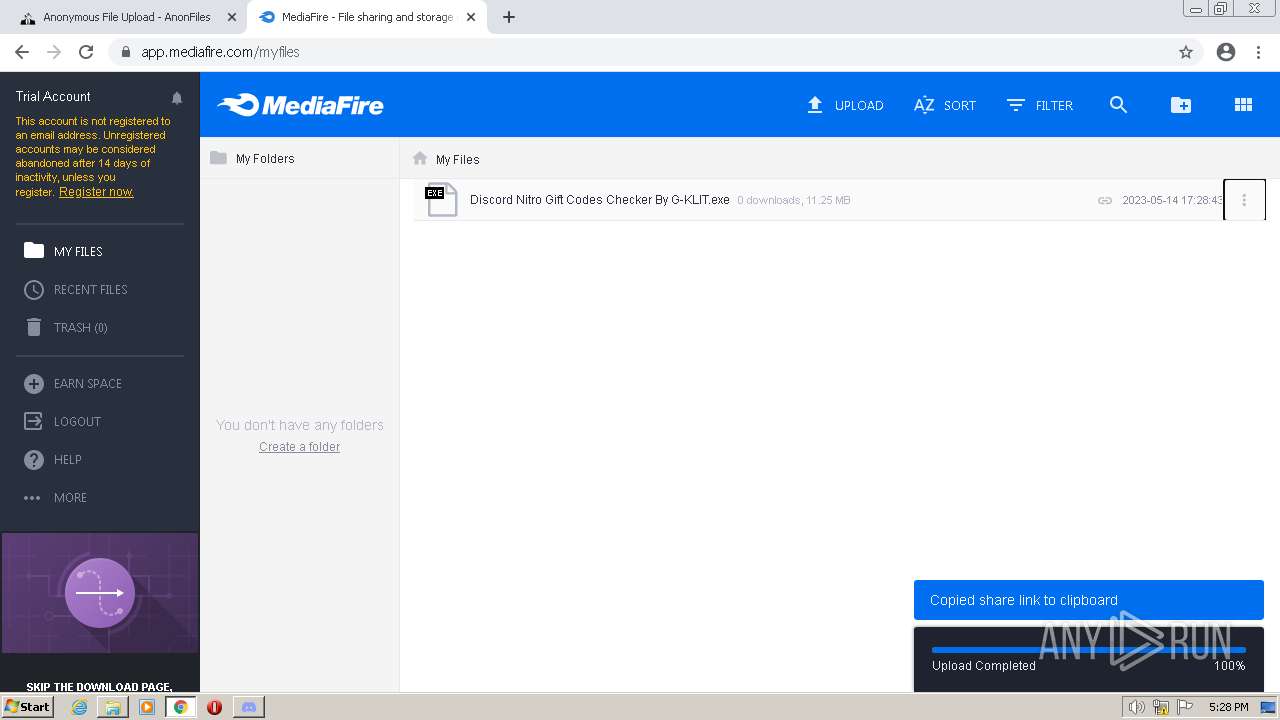The width and height of the screenshot is (1280, 720).
Task: Click the taskbar clock
Action: [1228, 707]
